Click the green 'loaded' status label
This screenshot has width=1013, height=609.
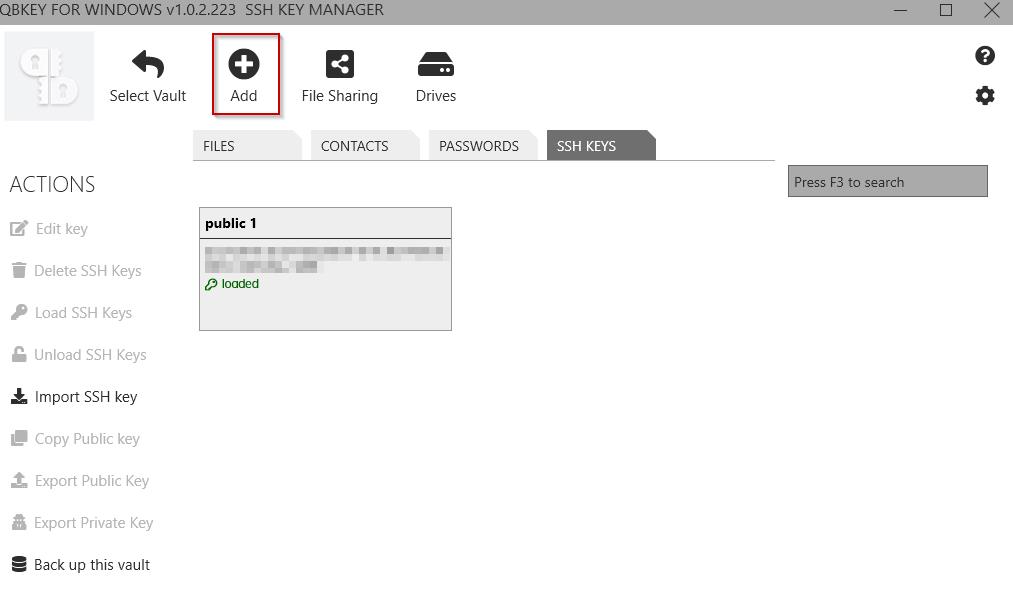pos(240,284)
